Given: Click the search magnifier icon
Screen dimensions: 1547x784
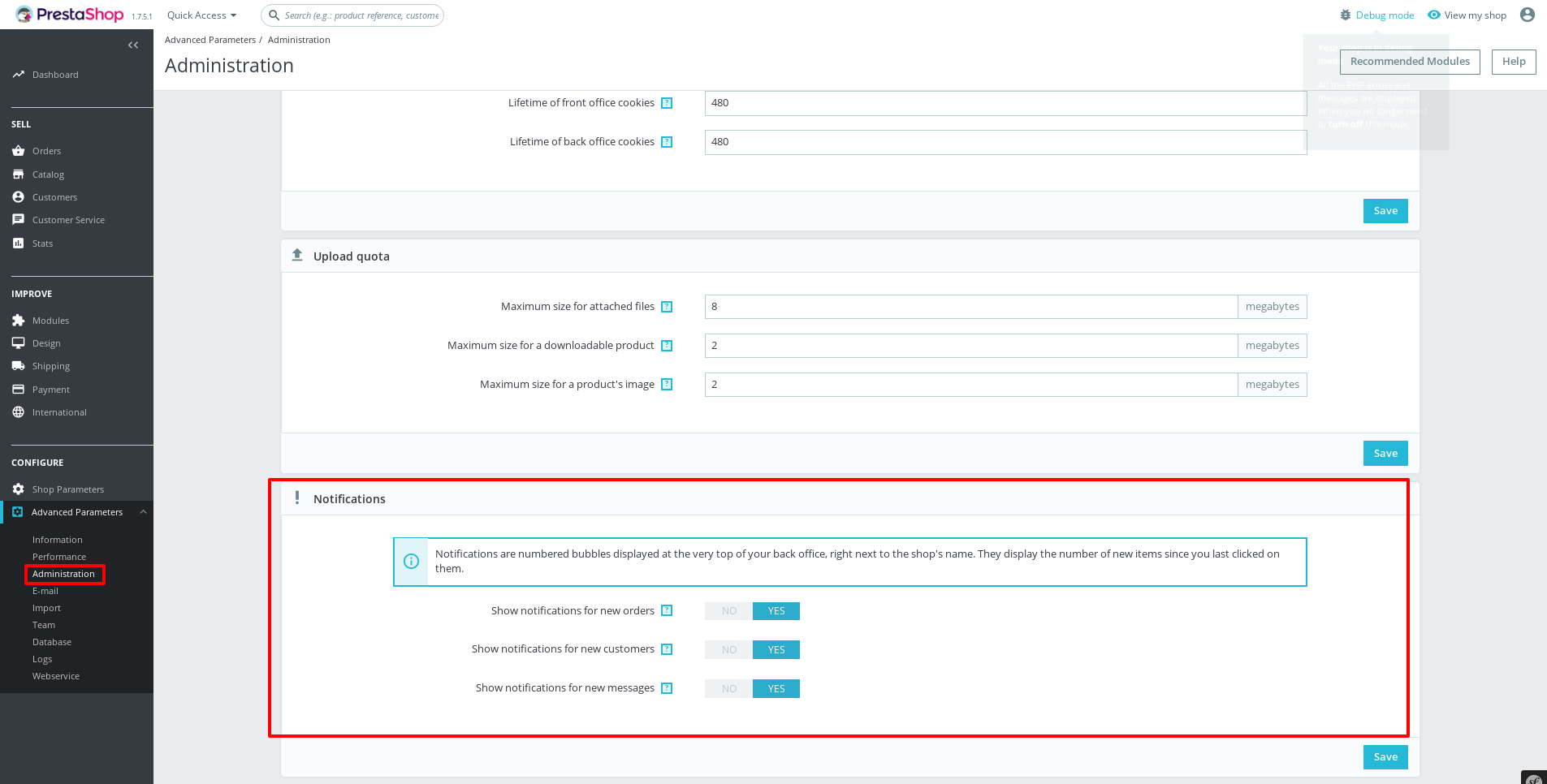Looking at the screenshot, I should [274, 15].
